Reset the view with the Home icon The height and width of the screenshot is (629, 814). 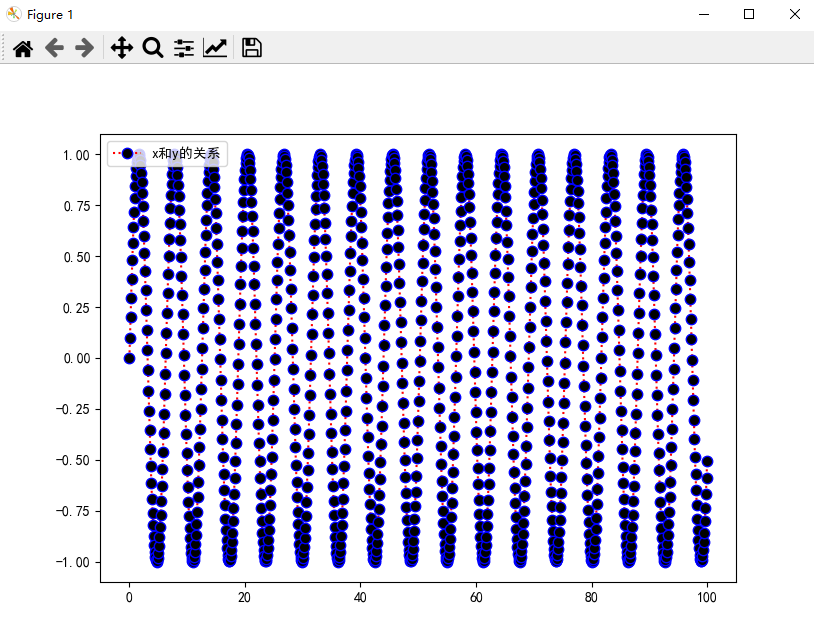pos(22,47)
